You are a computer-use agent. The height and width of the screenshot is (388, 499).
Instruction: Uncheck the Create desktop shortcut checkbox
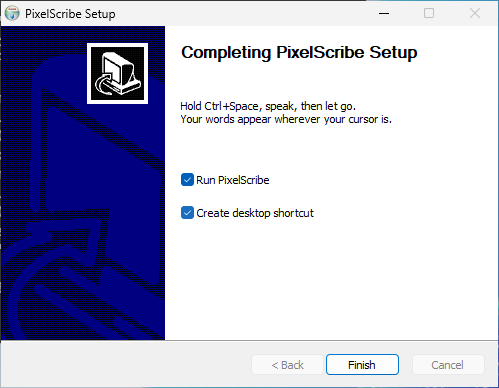(x=187, y=213)
